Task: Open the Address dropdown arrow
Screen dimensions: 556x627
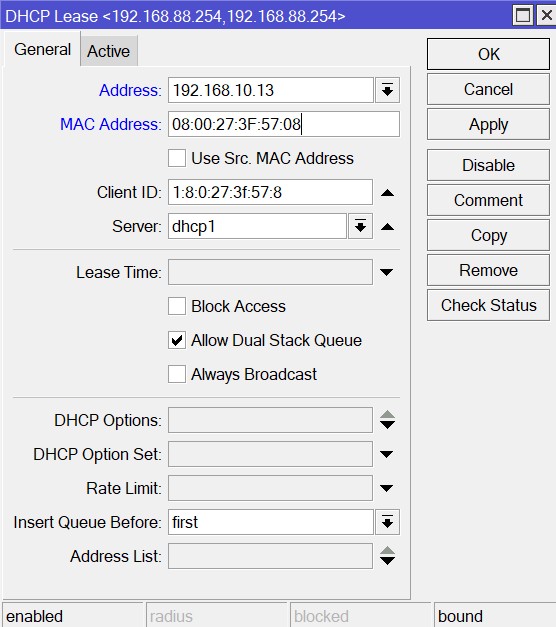Action: 387,90
